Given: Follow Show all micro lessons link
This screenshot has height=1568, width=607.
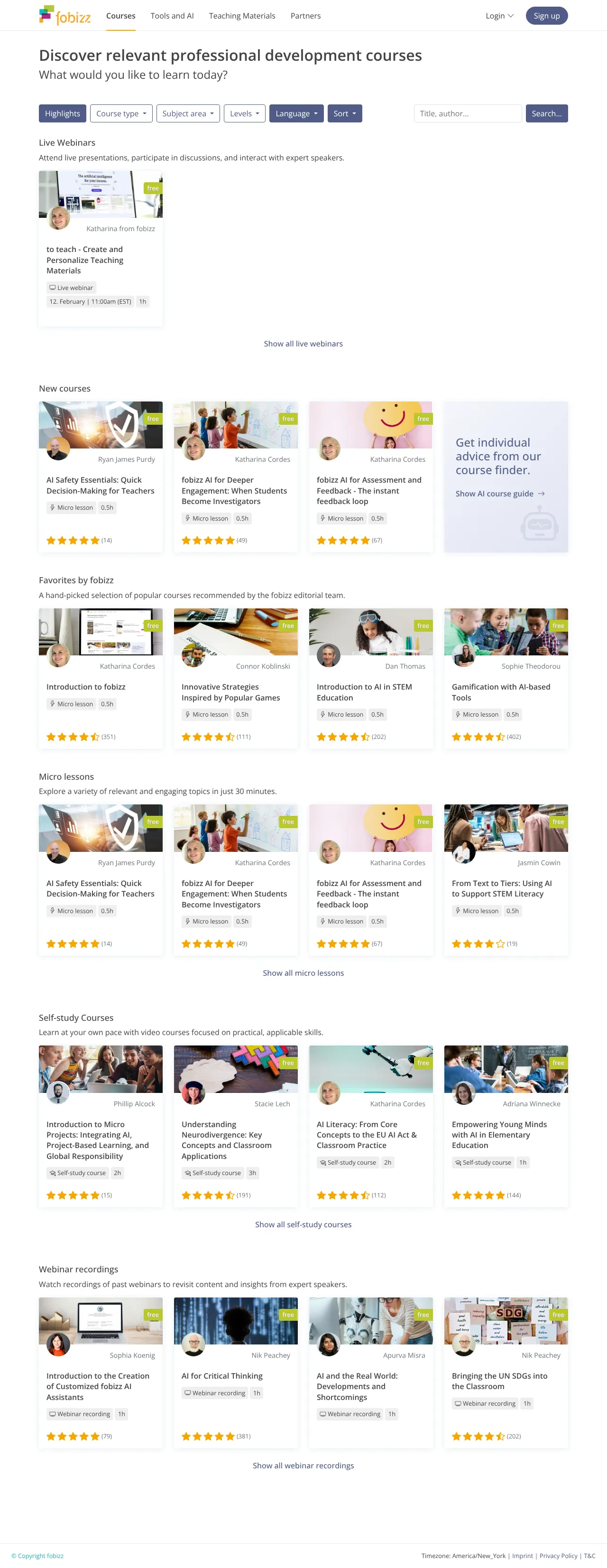Looking at the screenshot, I should (x=303, y=973).
